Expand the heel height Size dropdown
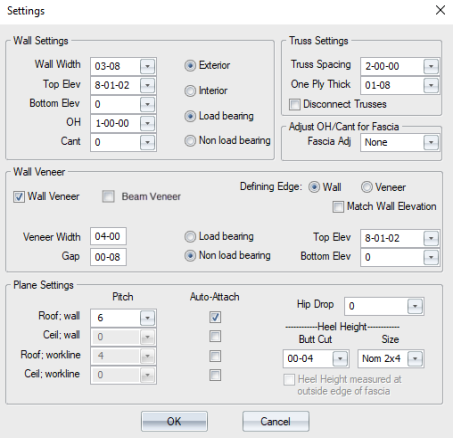The image size is (453, 438). 415,359
